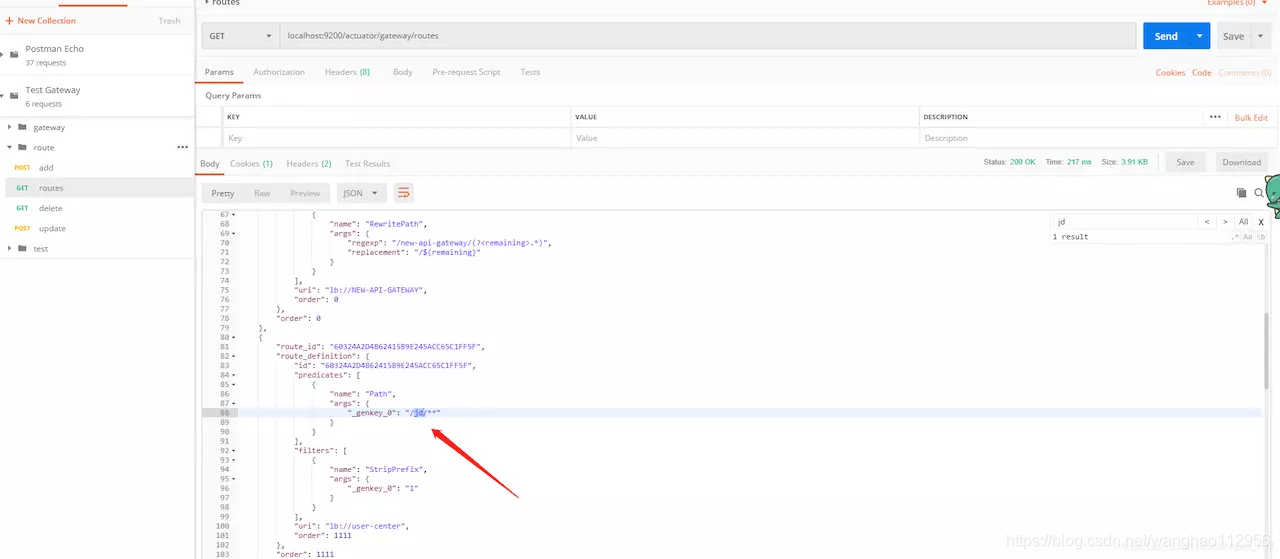Click the Postman Echo folder icon

[x=14, y=55]
